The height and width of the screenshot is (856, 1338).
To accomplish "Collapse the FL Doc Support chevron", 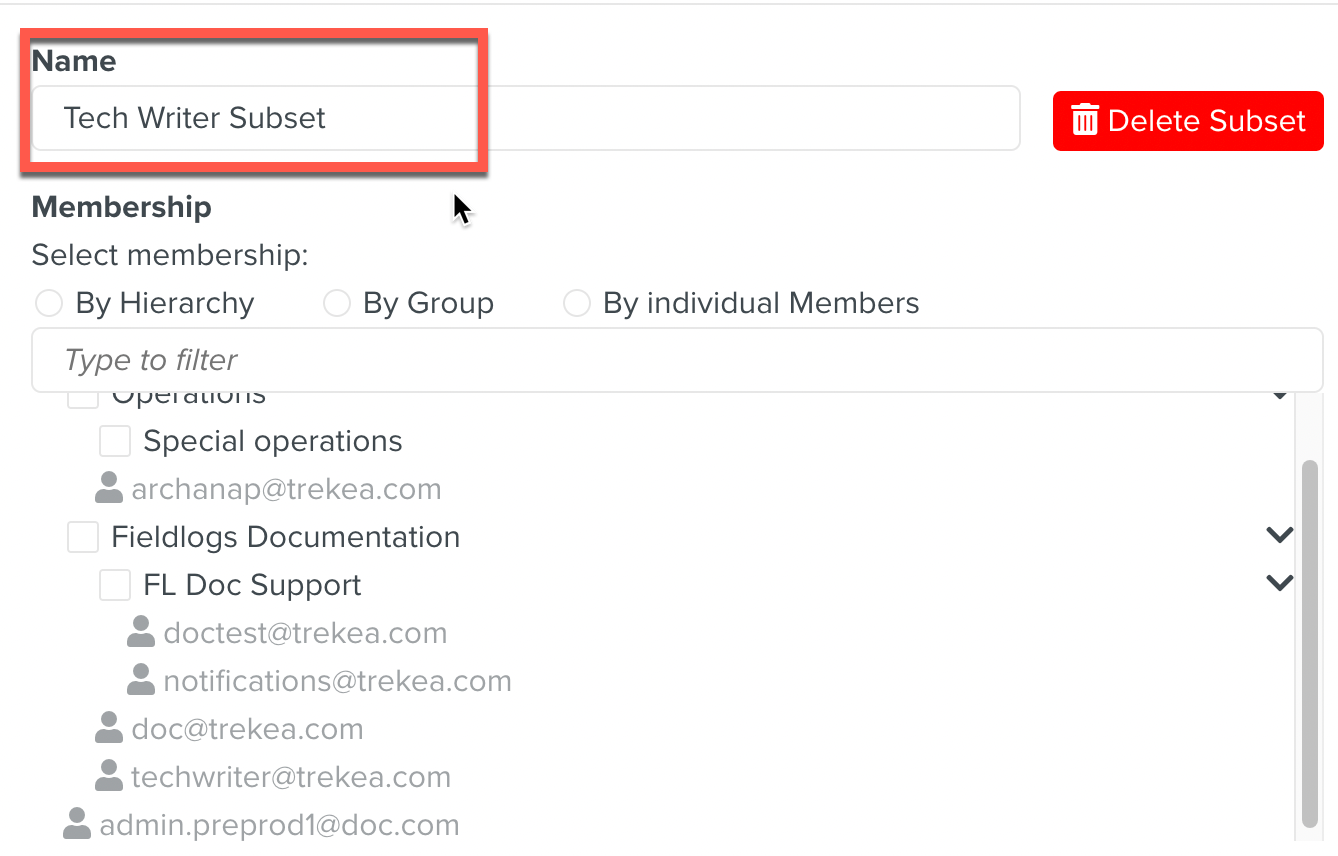I will click(1279, 583).
